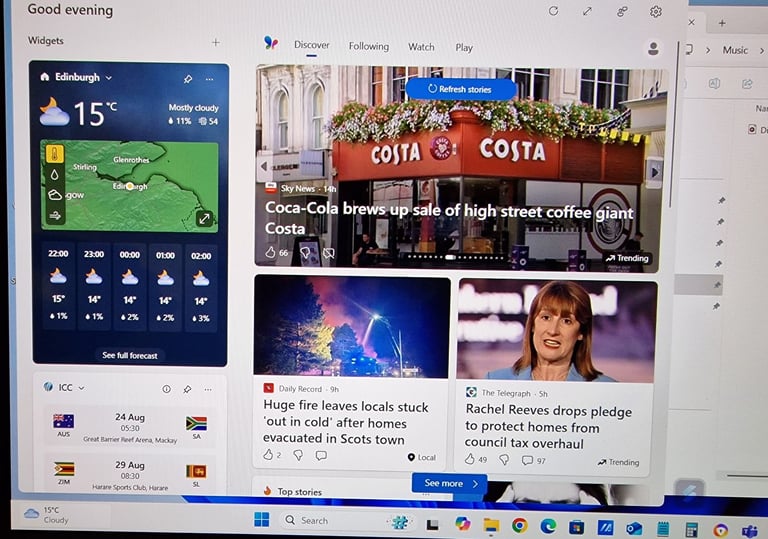Switch to the Play tab
The image size is (768, 539).
[x=464, y=48]
